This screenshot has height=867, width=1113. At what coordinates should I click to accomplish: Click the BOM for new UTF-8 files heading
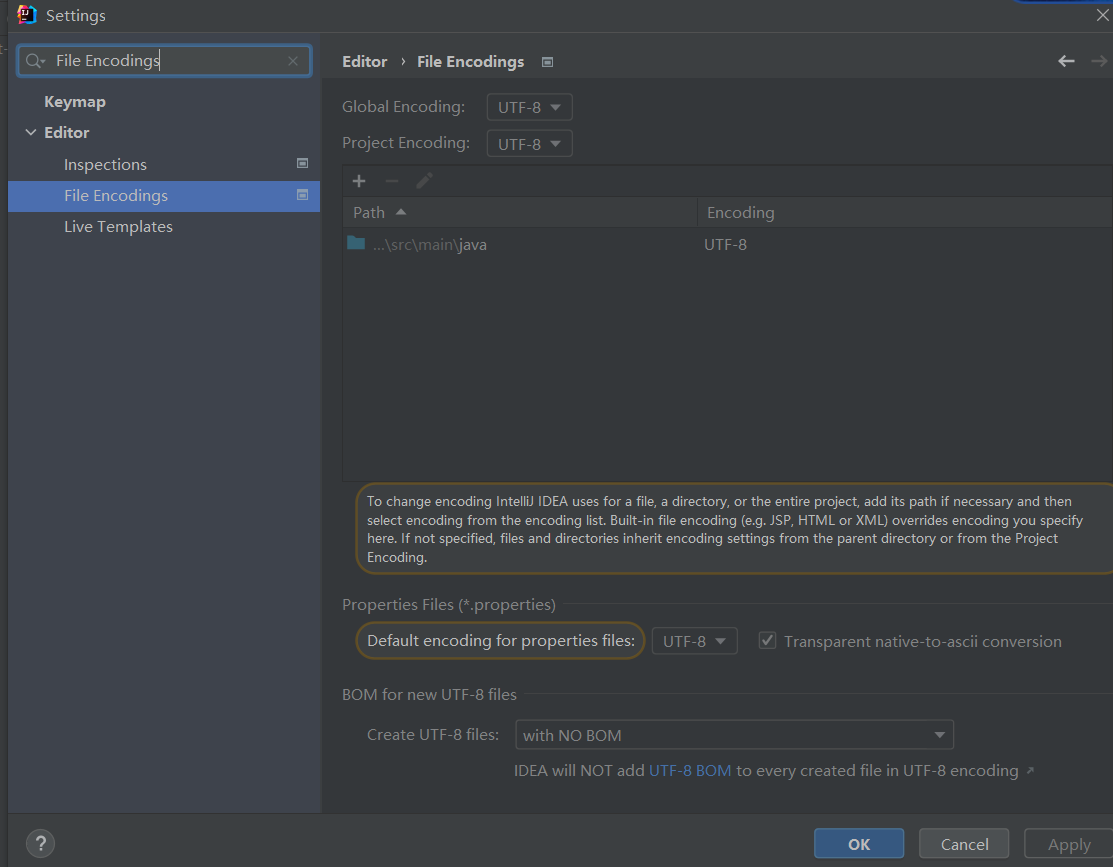(429, 694)
